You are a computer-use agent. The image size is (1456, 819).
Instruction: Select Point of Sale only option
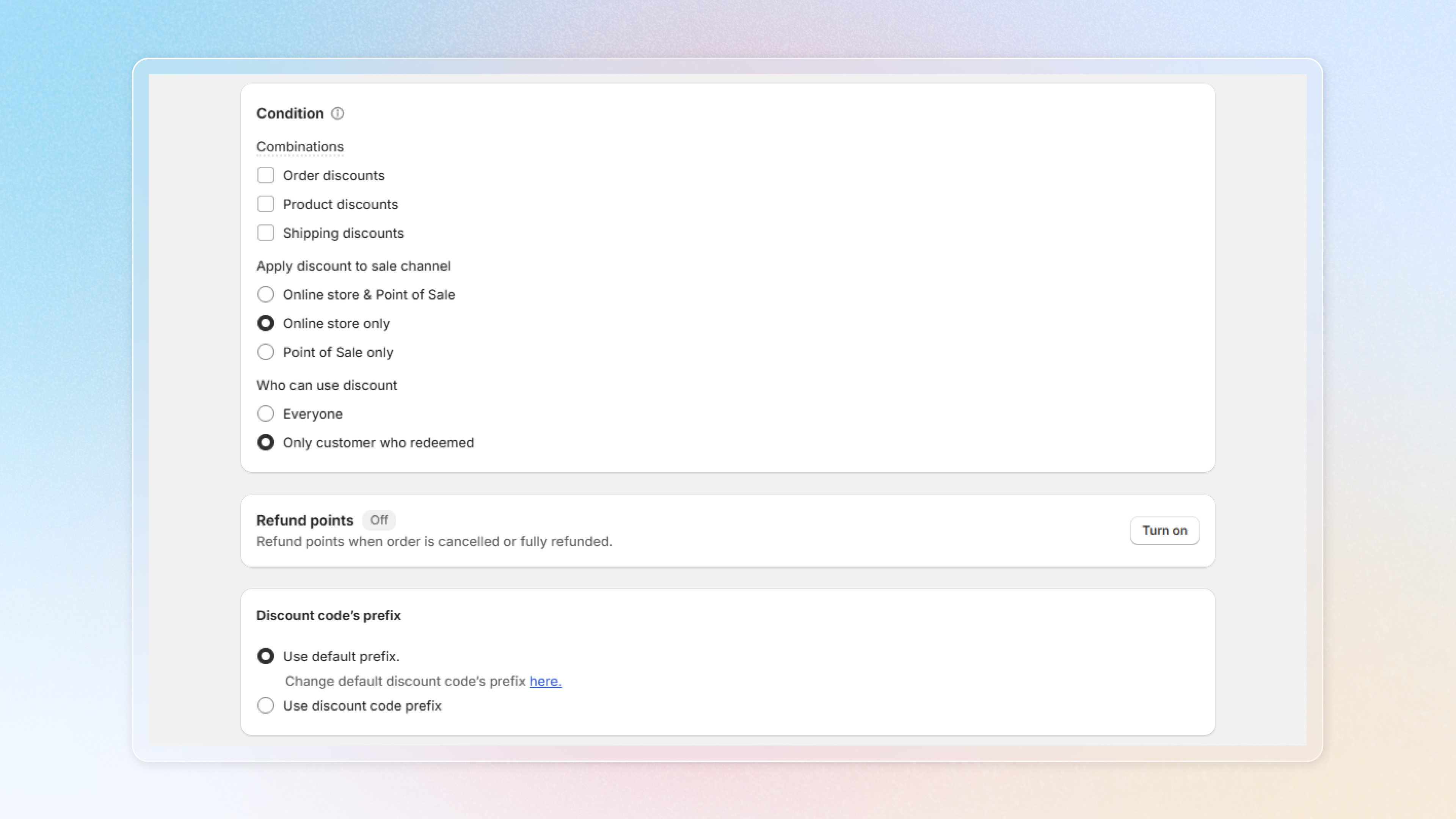point(265,352)
